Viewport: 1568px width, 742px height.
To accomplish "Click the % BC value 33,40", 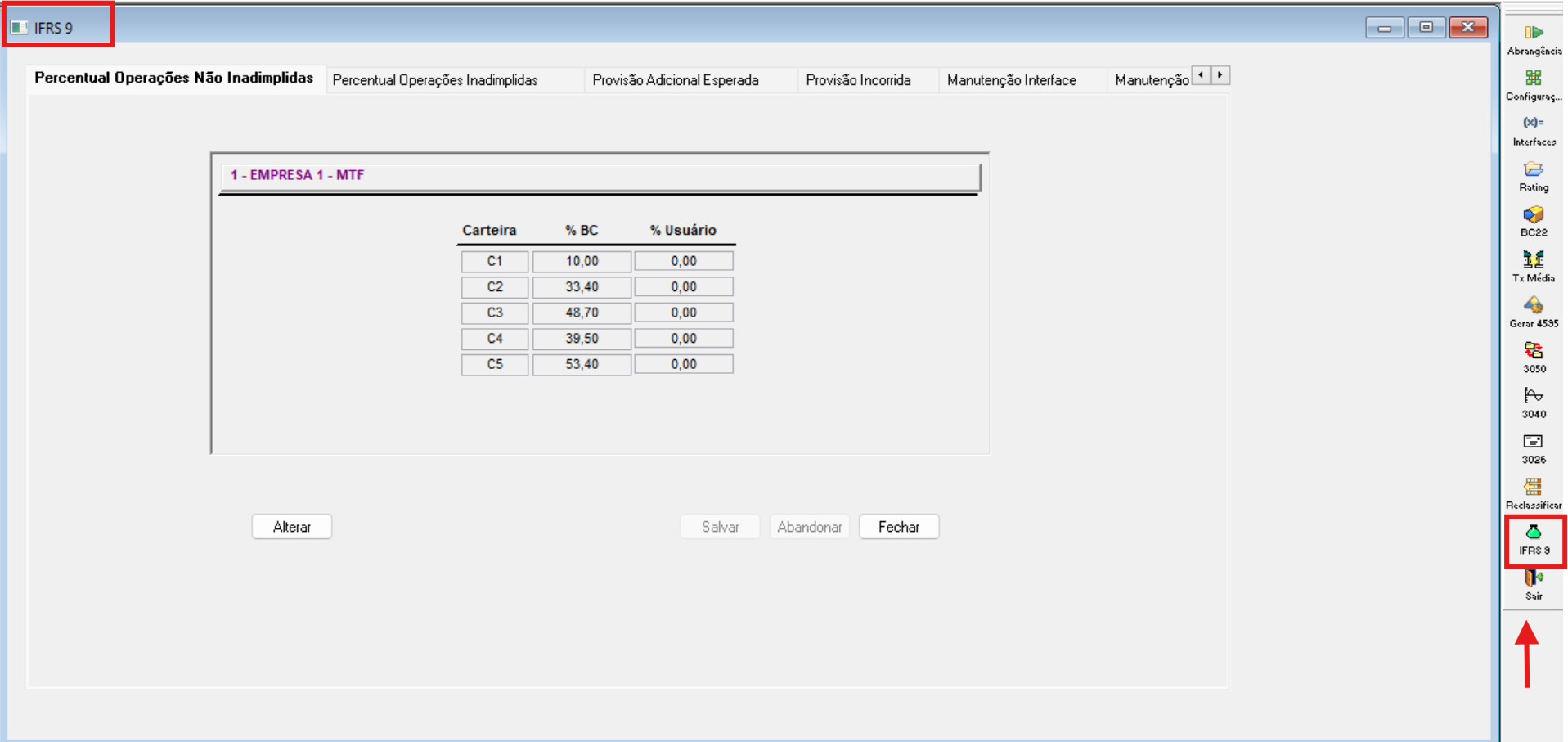I will 582,287.
